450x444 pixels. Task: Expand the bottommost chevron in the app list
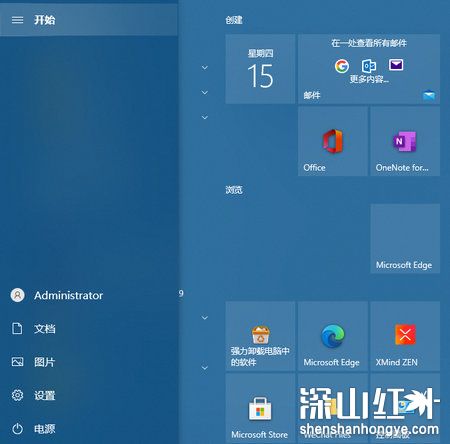pyautogui.click(x=205, y=368)
